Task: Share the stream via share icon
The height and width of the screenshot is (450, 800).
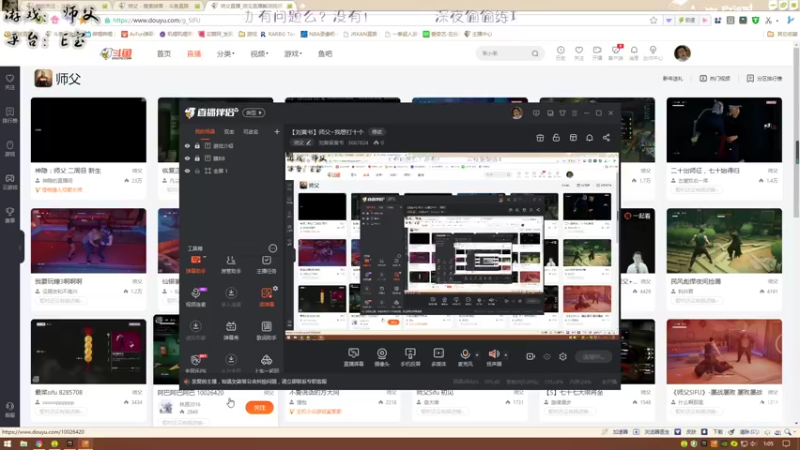Action: [x=606, y=138]
